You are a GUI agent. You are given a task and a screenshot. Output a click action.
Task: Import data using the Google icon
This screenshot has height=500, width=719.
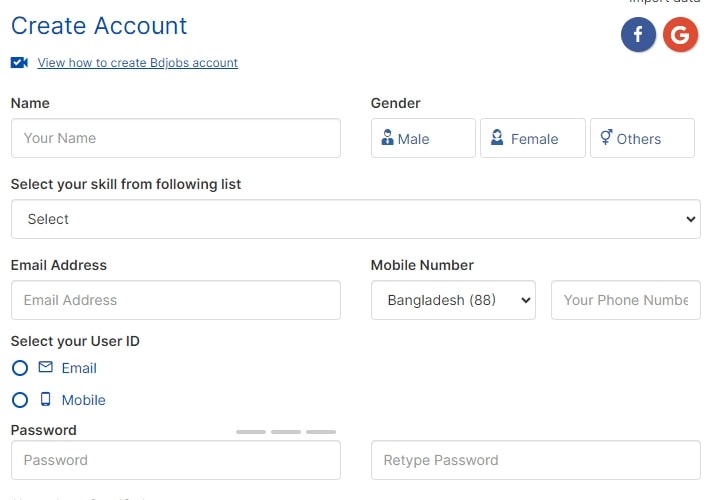(x=680, y=34)
